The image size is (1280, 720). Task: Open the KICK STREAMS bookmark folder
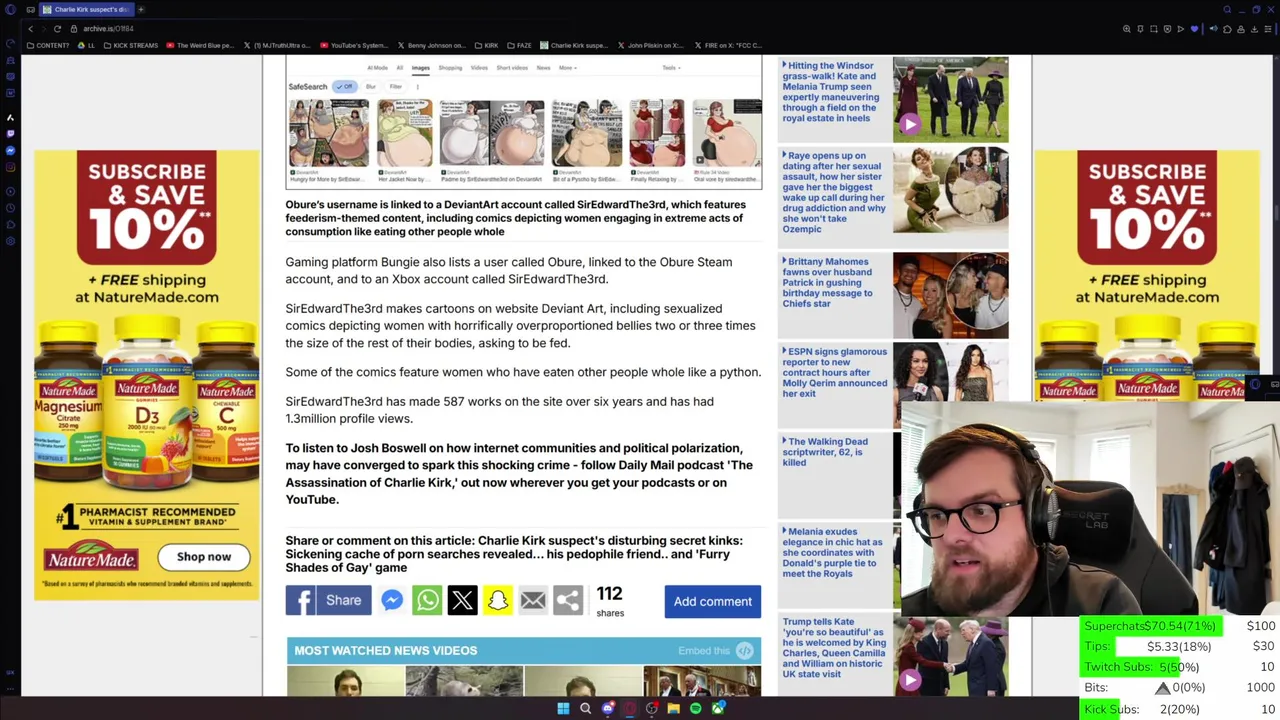[x=129, y=45]
